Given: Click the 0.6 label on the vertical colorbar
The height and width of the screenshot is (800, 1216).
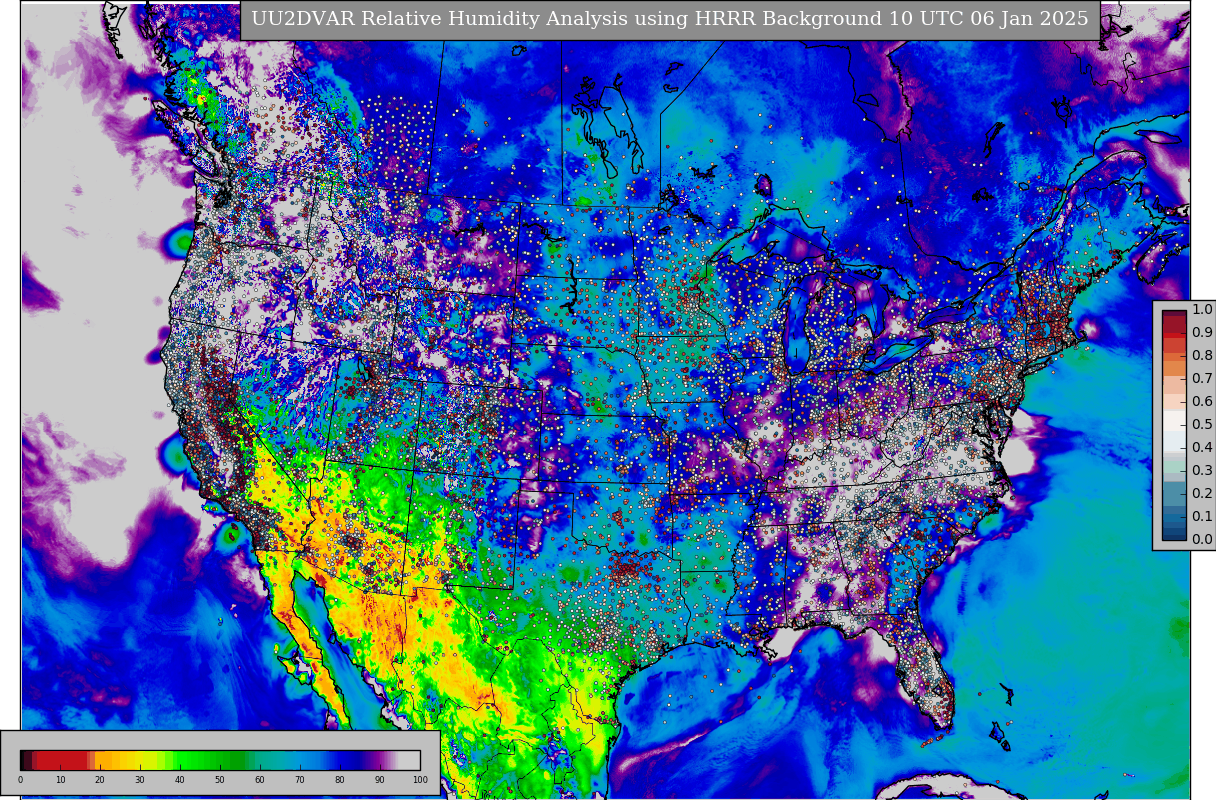Looking at the screenshot, I should (1202, 401).
